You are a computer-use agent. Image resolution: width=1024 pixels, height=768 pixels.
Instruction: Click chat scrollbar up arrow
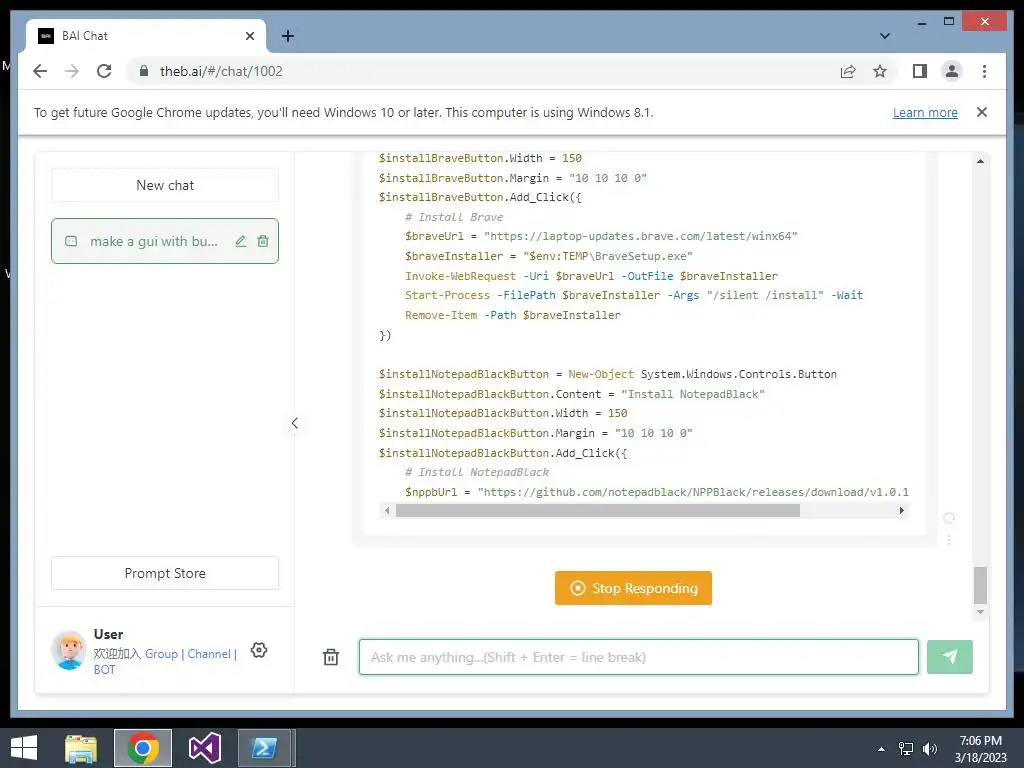tap(980, 161)
